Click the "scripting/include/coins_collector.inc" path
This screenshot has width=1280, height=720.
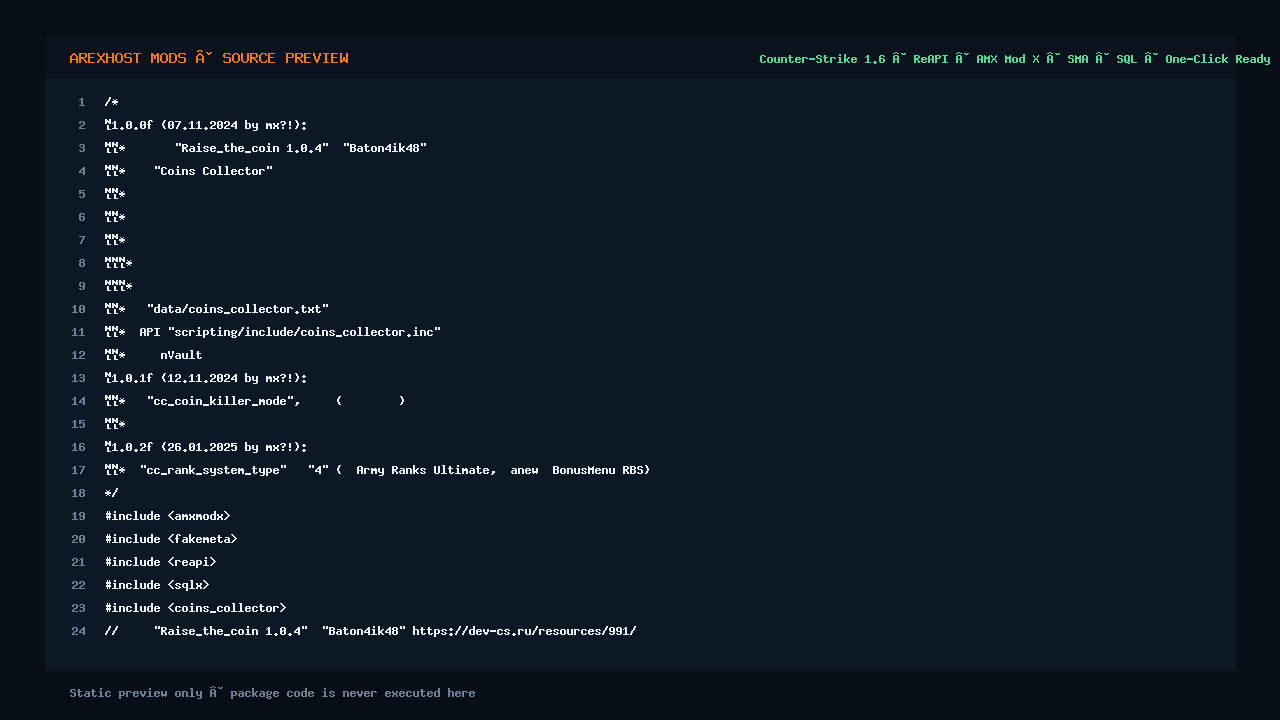[304, 332]
